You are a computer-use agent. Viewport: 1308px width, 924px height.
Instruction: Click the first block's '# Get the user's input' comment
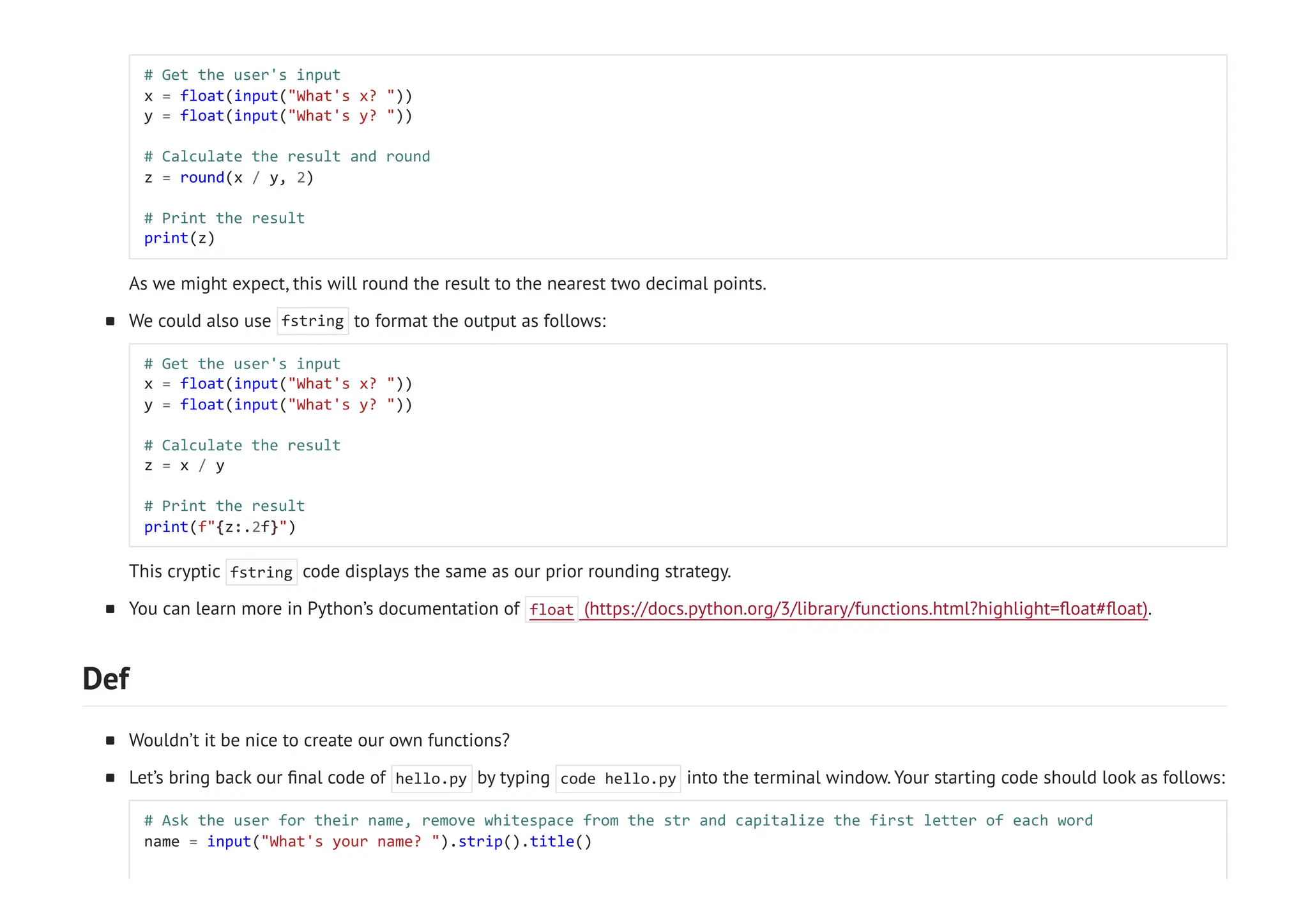242,75
